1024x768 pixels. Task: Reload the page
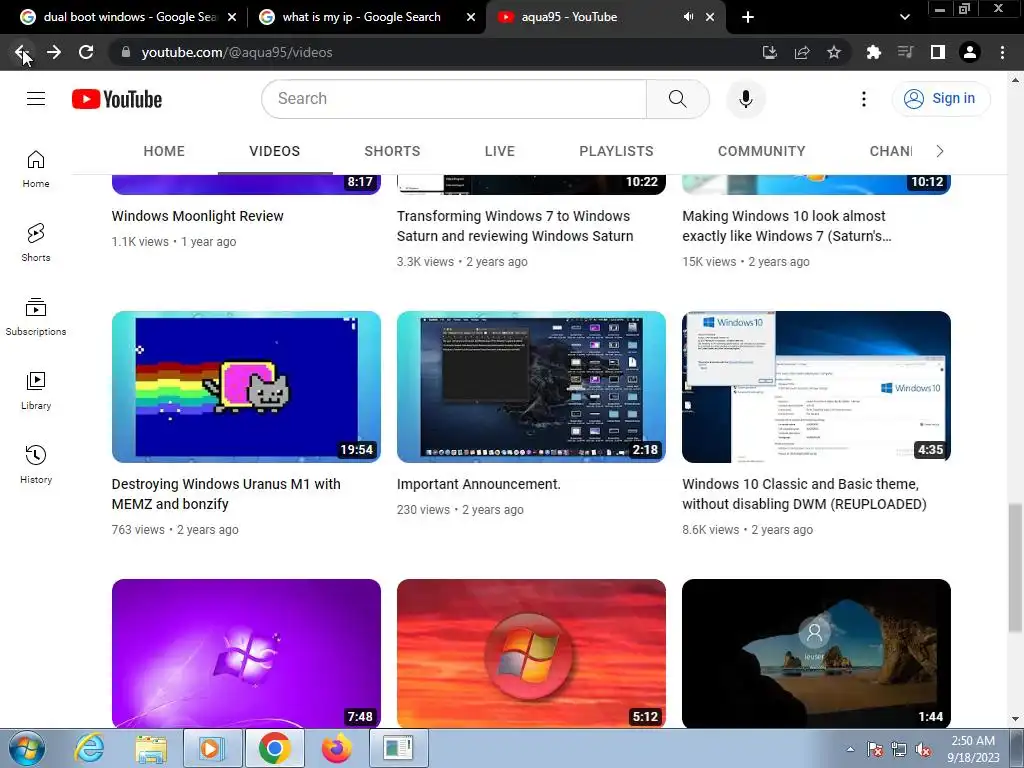86,52
